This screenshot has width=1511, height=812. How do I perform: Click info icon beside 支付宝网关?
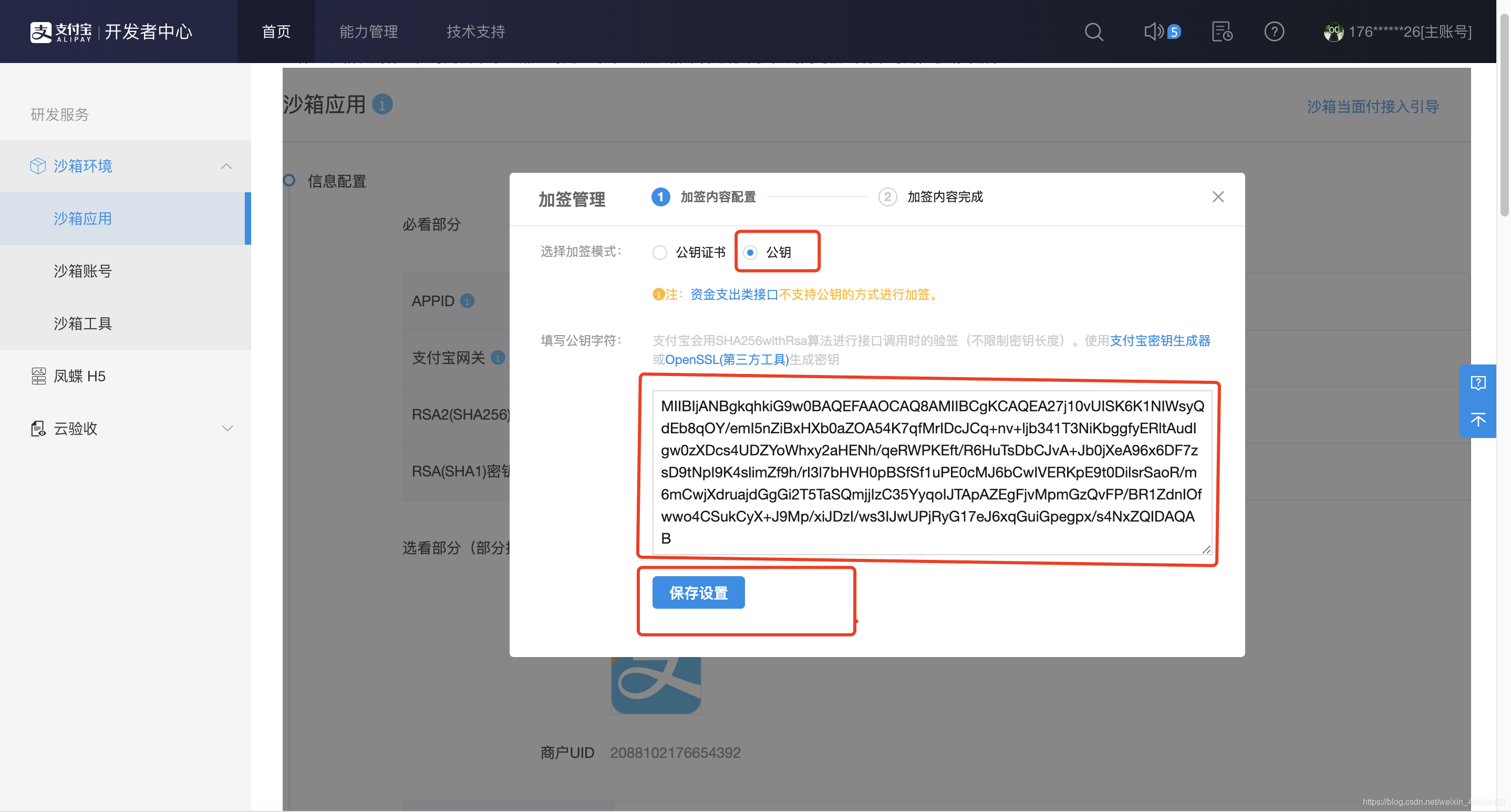[x=498, y=358]
